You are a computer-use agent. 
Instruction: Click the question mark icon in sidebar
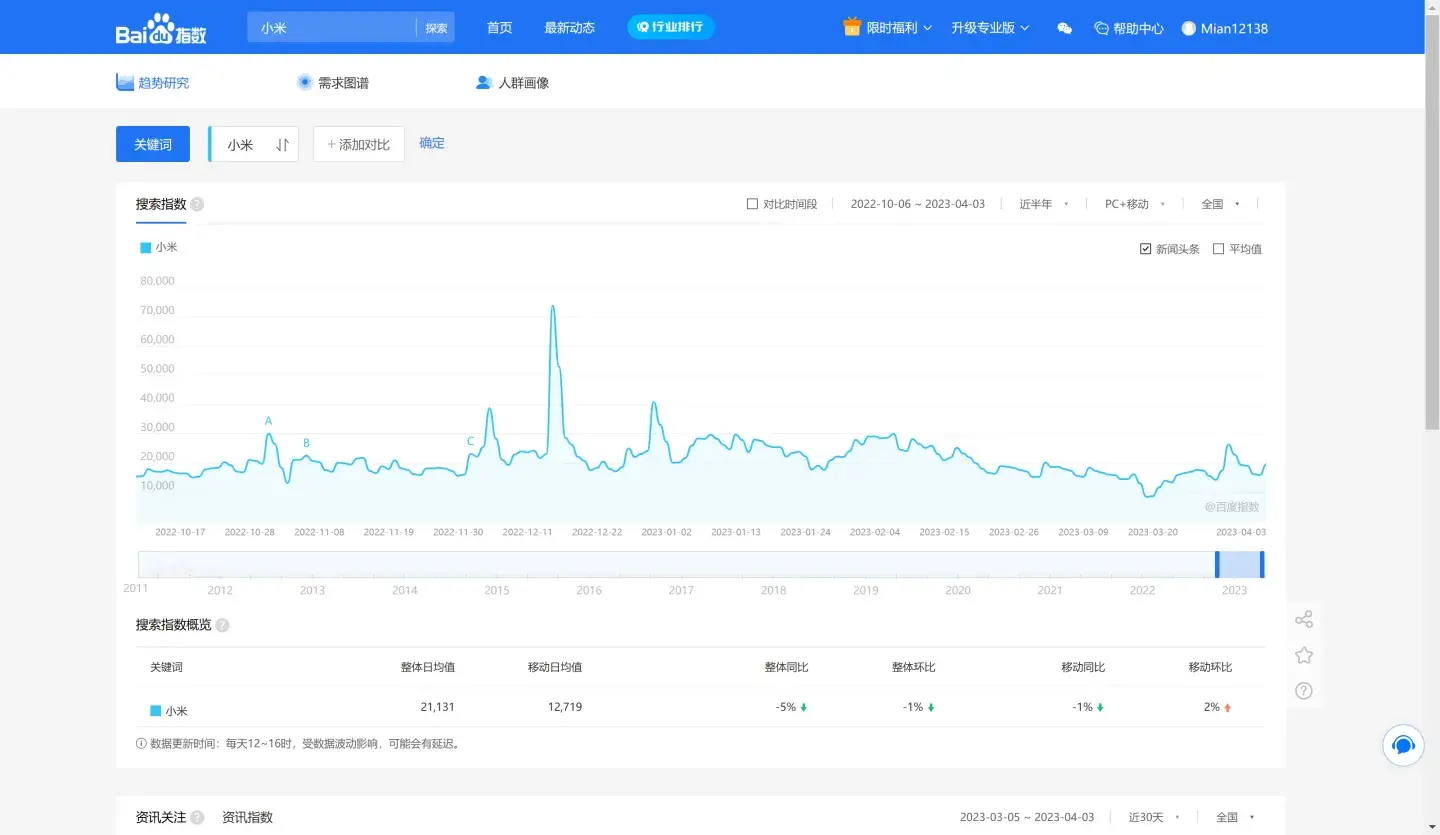(x=1304, y=690)
